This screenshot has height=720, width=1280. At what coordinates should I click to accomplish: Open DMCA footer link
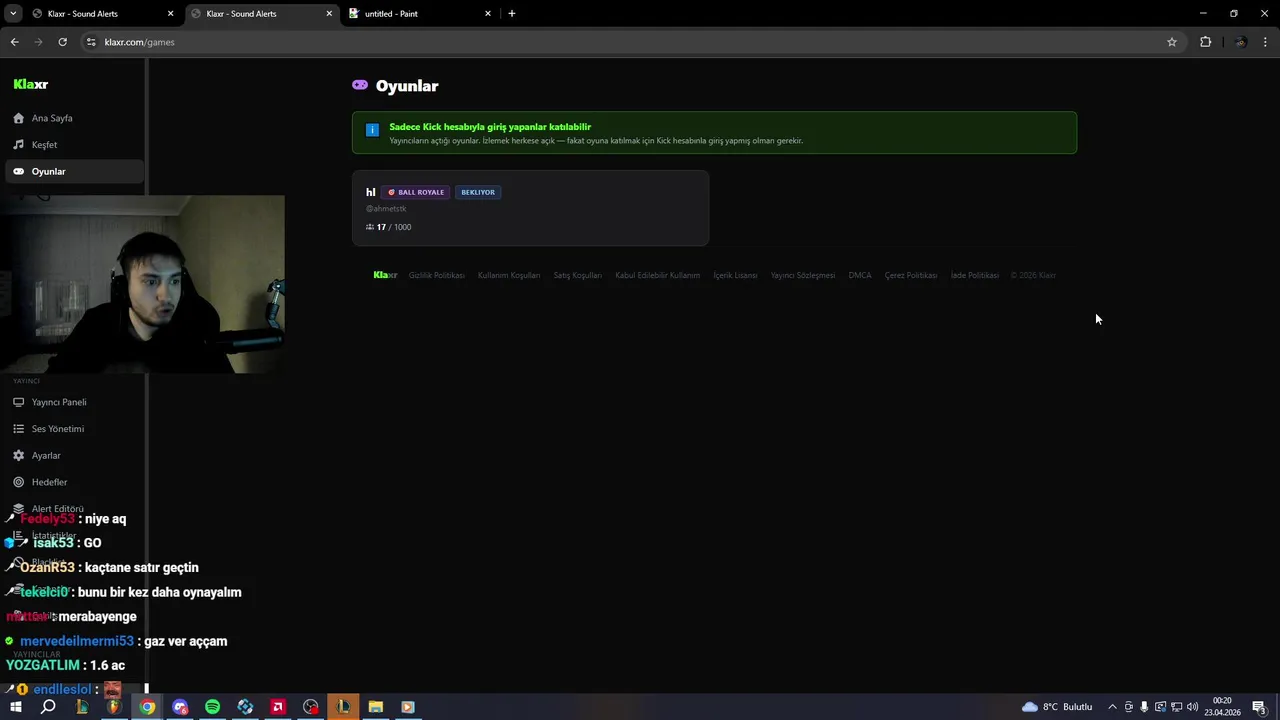coord(860,275)
